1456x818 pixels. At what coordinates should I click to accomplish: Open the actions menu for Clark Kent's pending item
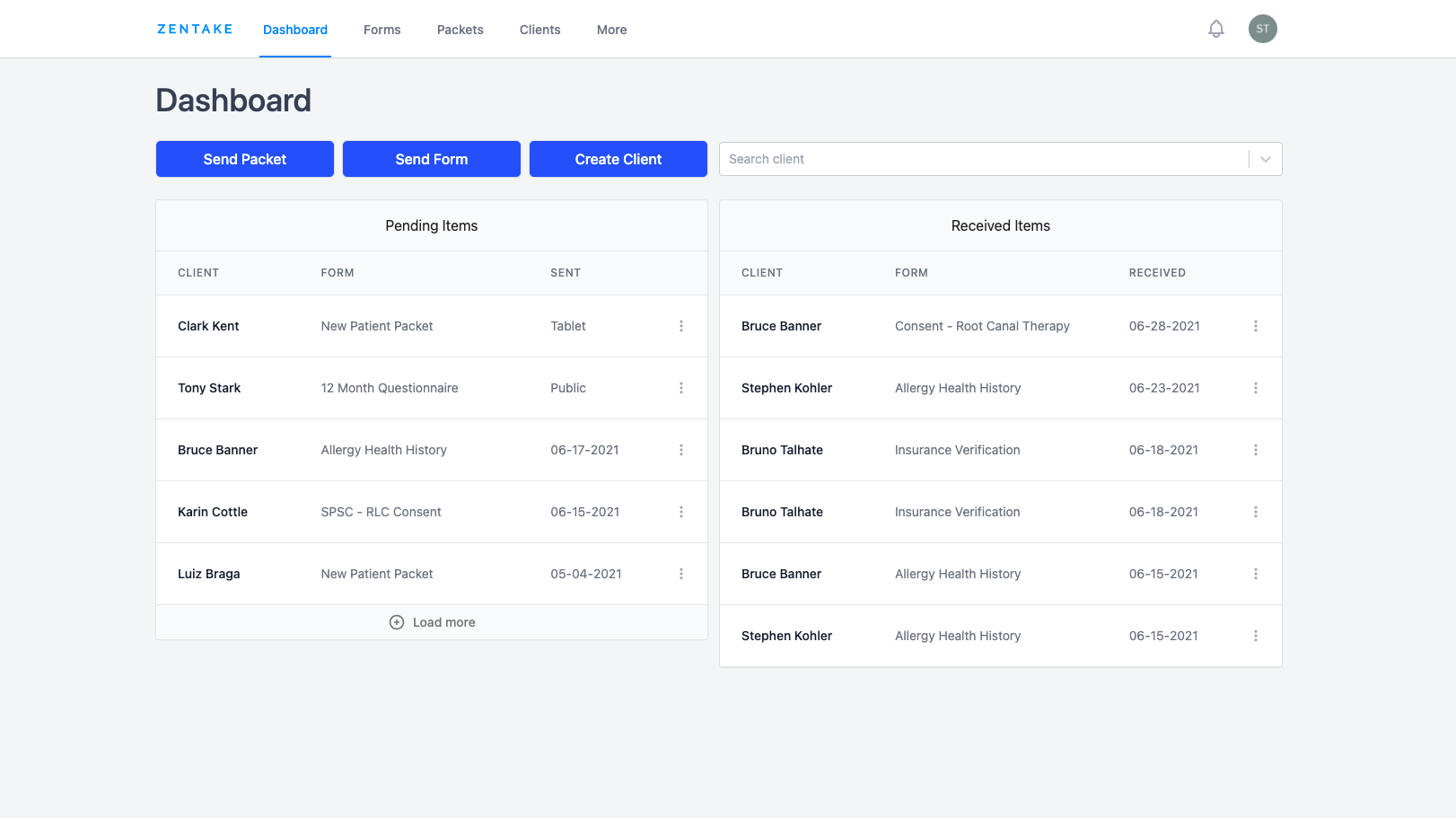680,326
